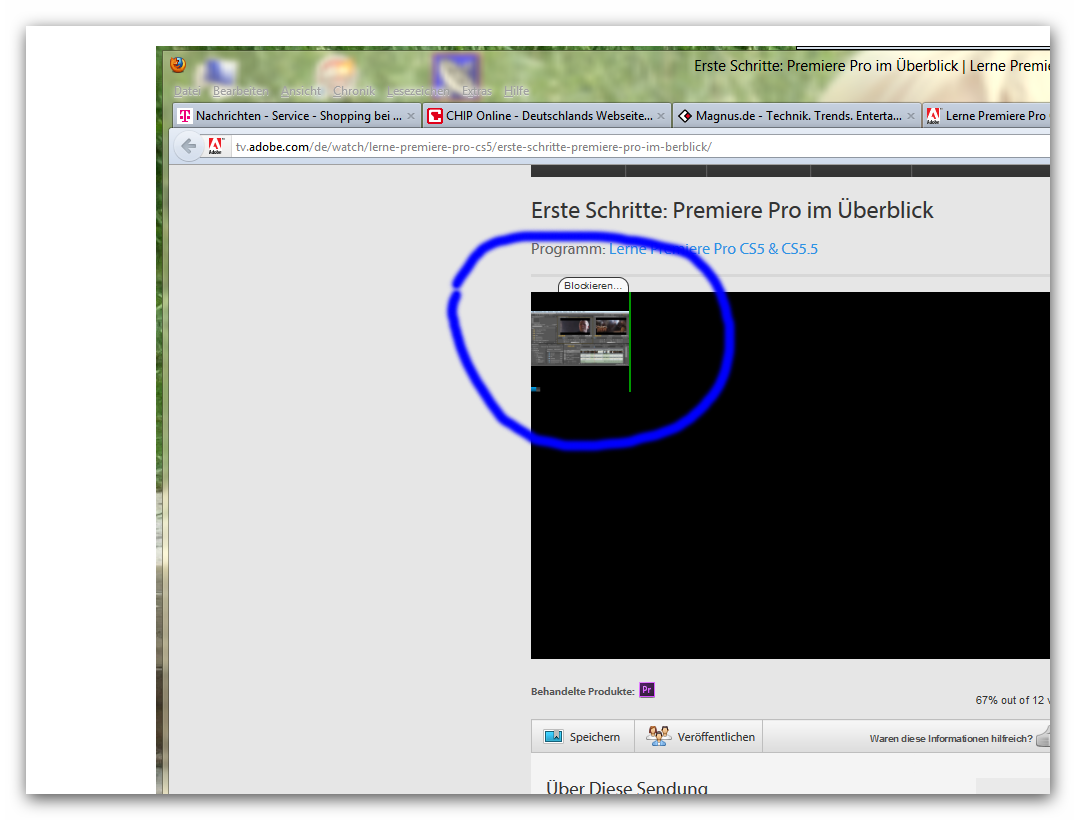
Task: Switch to the Nachrichten - Service tab
Action: [x=296, y=116]
